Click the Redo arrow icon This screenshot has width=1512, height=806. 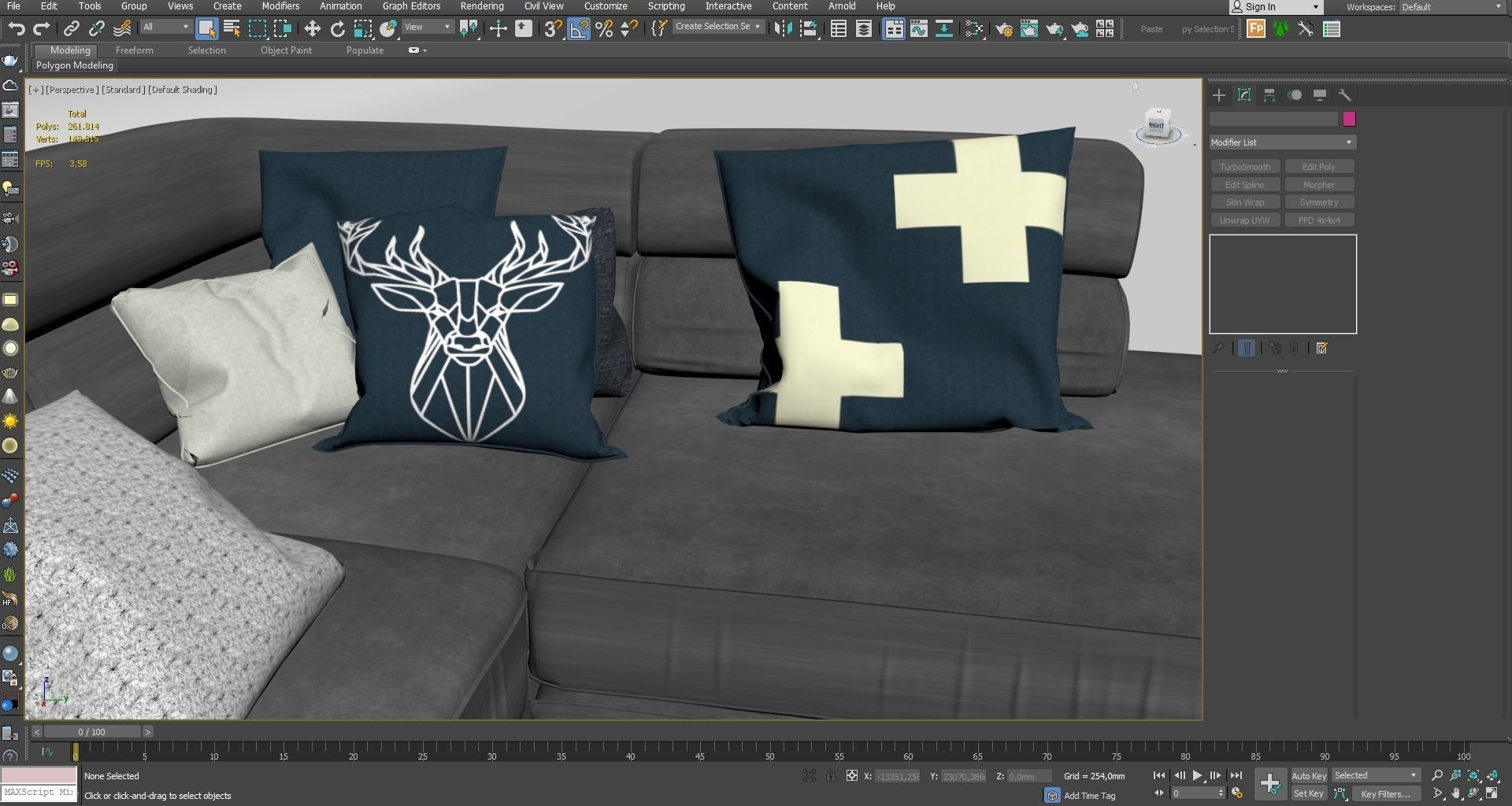tap(42, 29)
